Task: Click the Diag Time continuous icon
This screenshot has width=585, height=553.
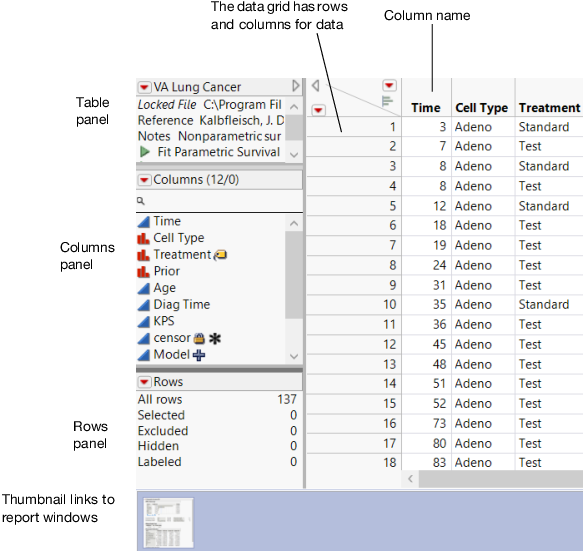Action: point(144,305)
